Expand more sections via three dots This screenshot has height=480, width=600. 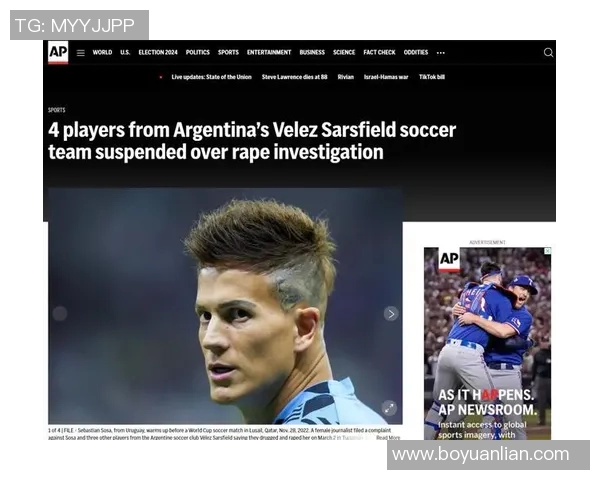click(x=440, y=53)
